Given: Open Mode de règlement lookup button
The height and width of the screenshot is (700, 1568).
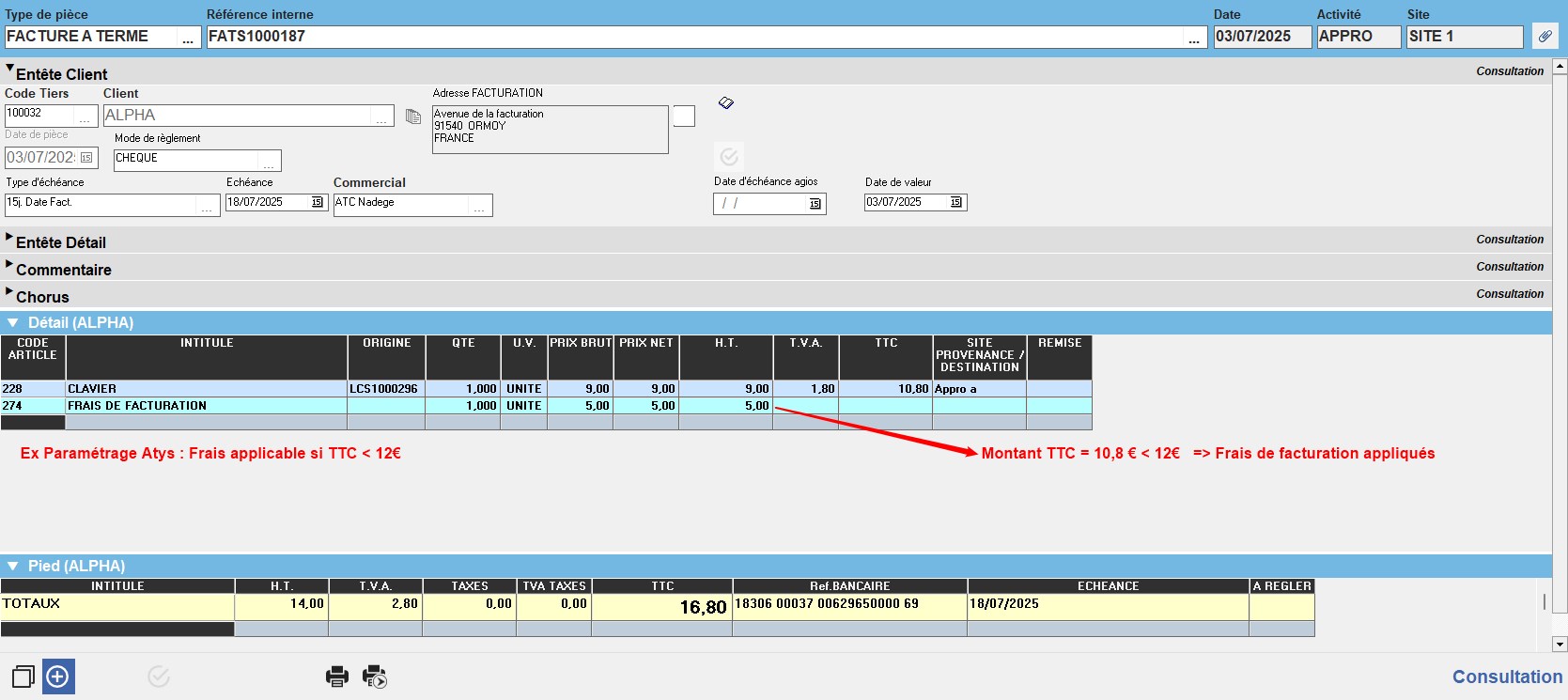Looking at the screenshot, I should 269,161.
